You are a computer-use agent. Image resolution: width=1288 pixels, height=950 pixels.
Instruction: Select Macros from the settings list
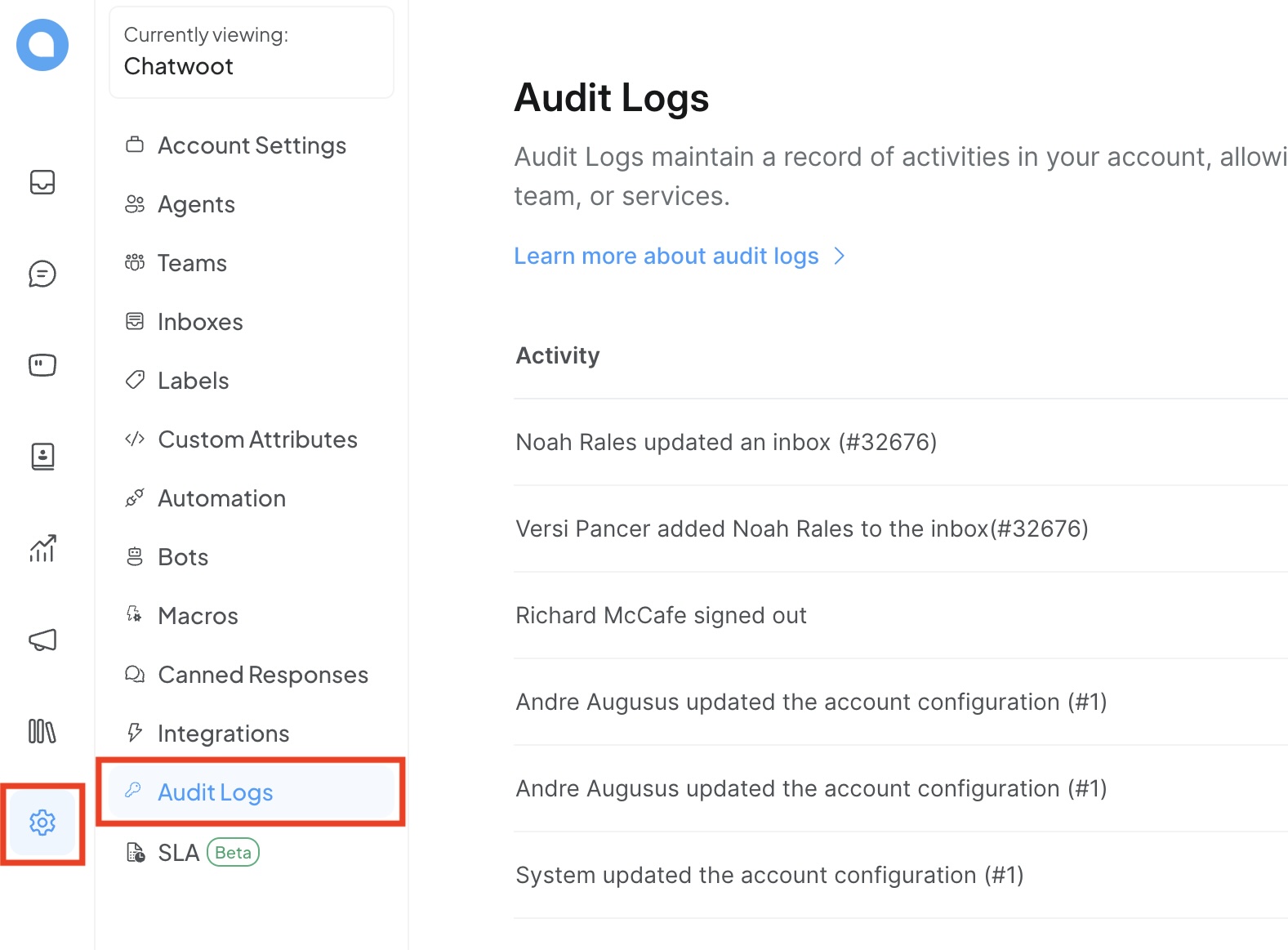[x=198, y=616]
